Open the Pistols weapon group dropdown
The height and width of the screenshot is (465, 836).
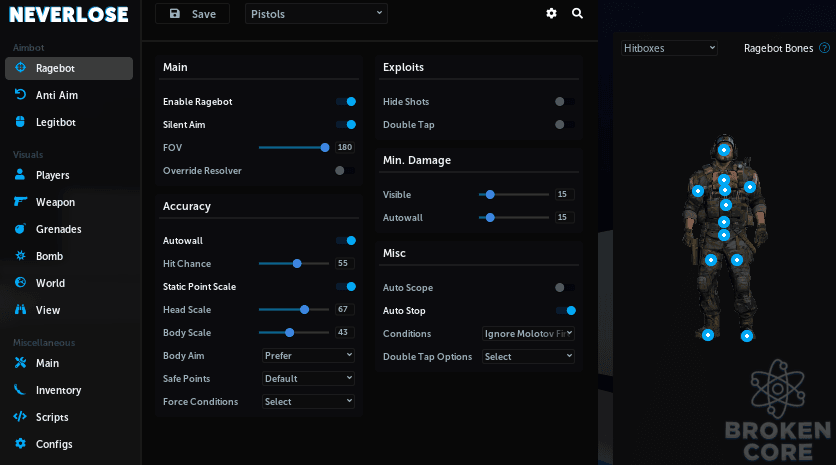point(316,14)
